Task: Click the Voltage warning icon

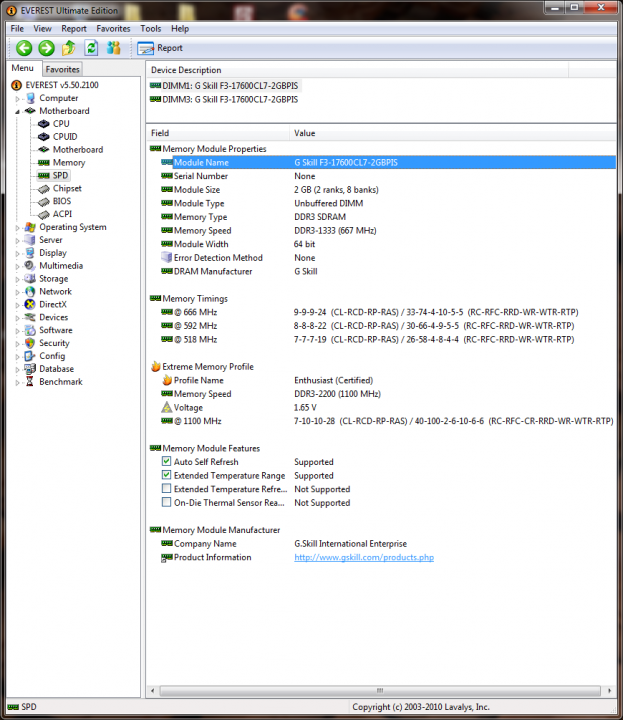Action: [167, 407]
